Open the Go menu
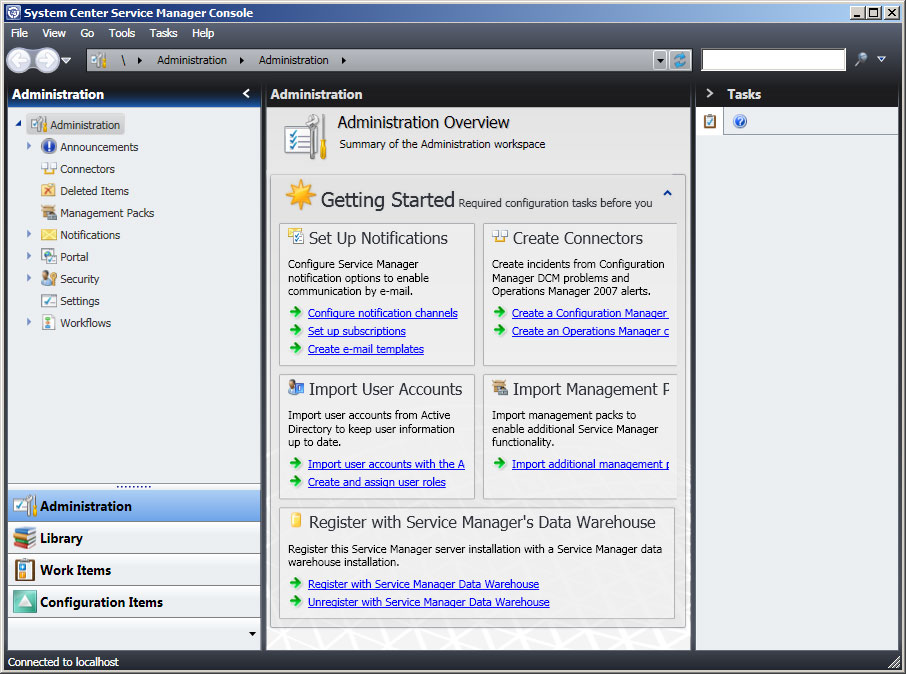906x674 pixels. coord(87,33)
